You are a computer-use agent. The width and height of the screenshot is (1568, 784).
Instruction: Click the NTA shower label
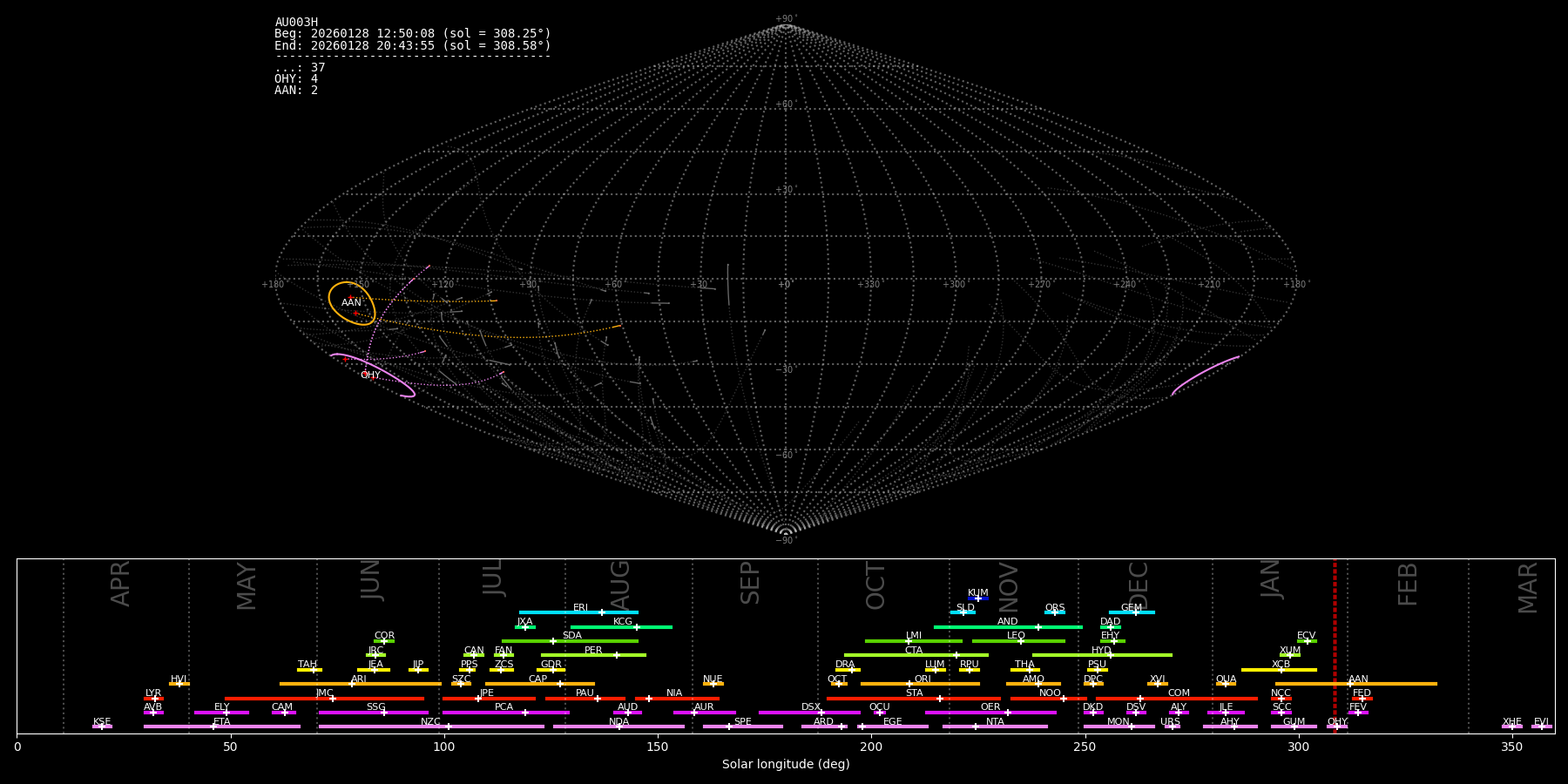coord(995,722)
